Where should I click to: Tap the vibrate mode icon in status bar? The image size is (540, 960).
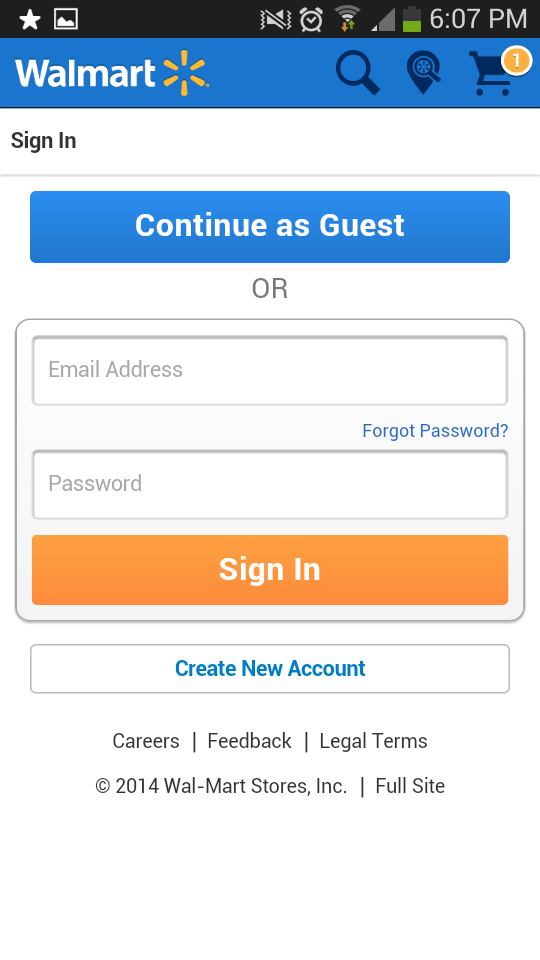tap(276, 20)
